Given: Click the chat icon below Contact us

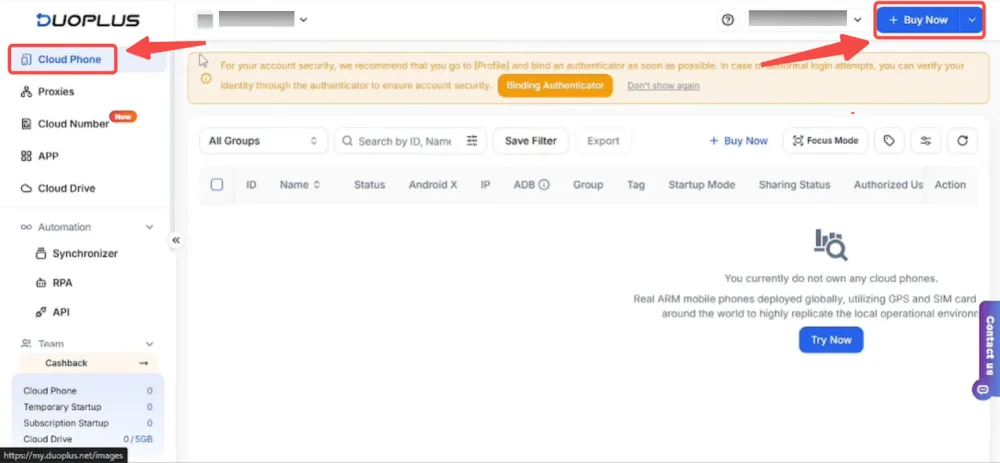Looking at the screenshot, I should click(x=982, y=389).
